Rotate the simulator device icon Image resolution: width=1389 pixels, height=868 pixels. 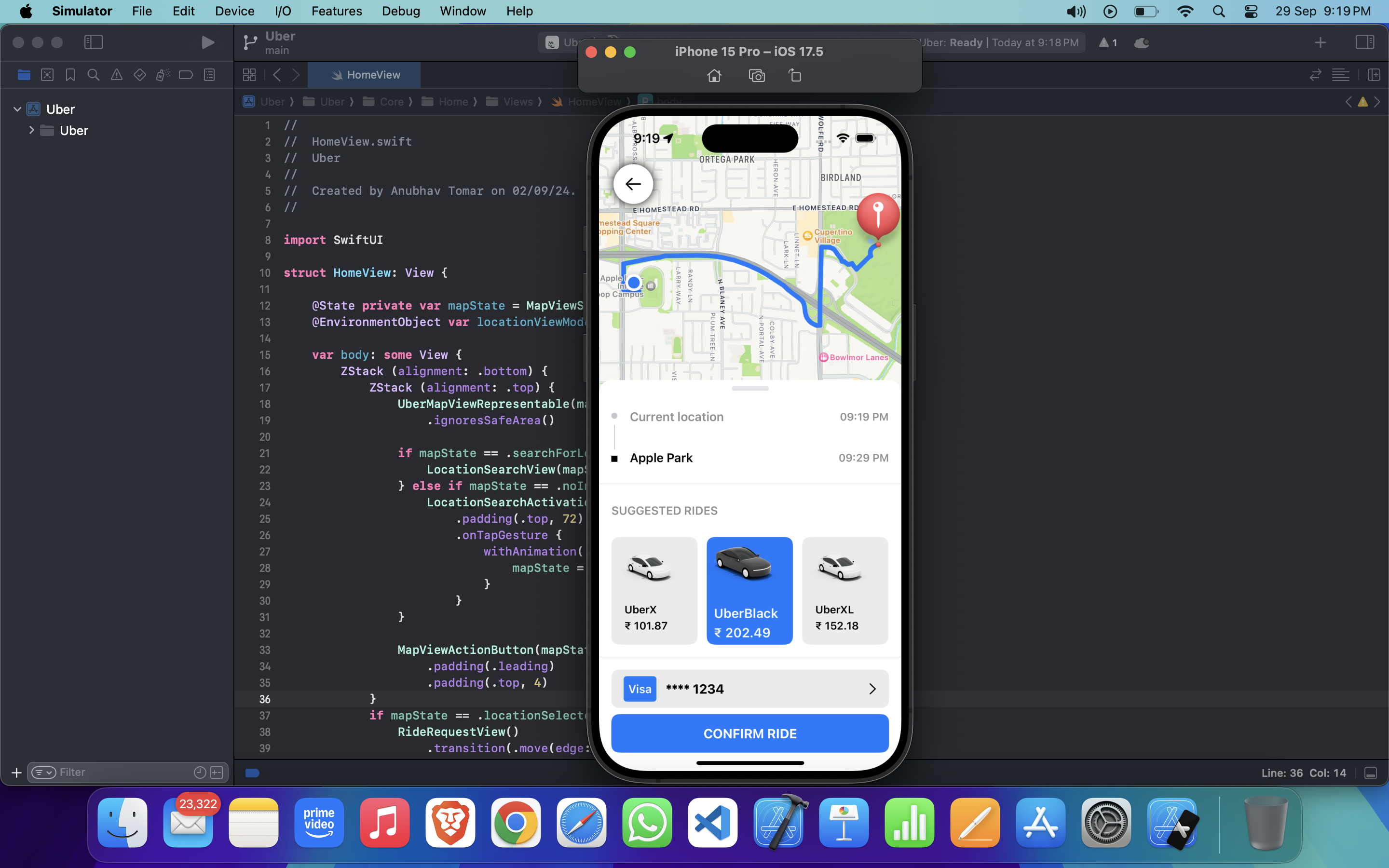(795, 76)
